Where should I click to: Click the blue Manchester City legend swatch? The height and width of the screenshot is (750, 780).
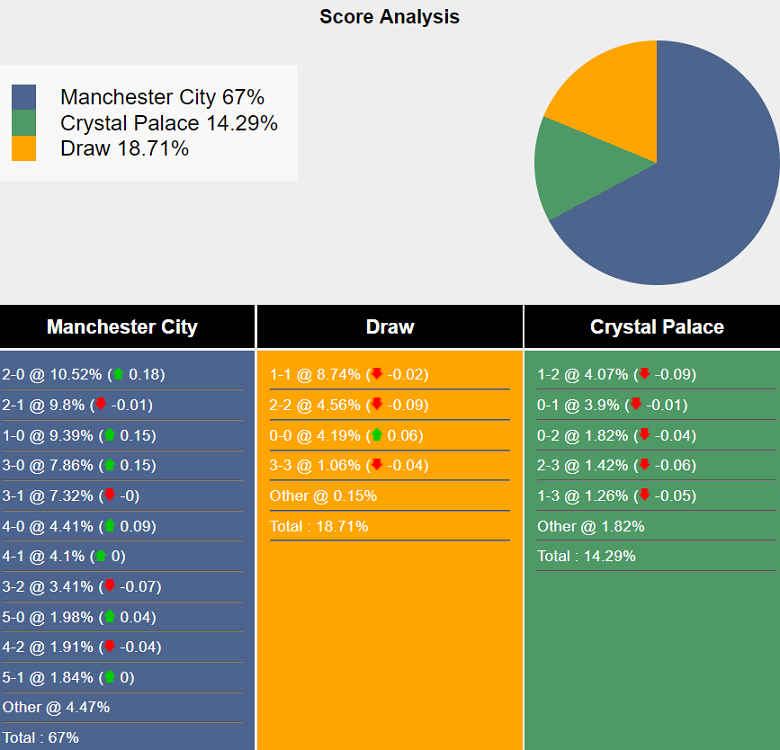24,97
